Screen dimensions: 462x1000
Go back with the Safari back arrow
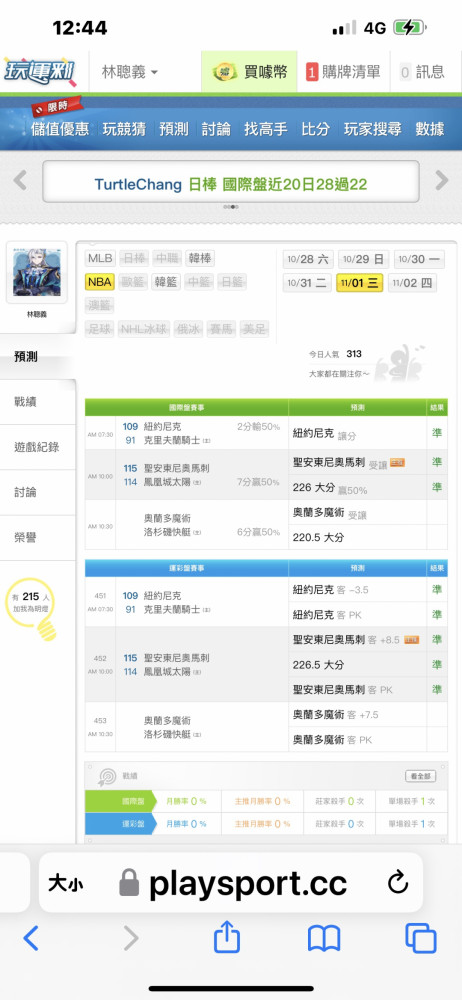coord(30,939)
